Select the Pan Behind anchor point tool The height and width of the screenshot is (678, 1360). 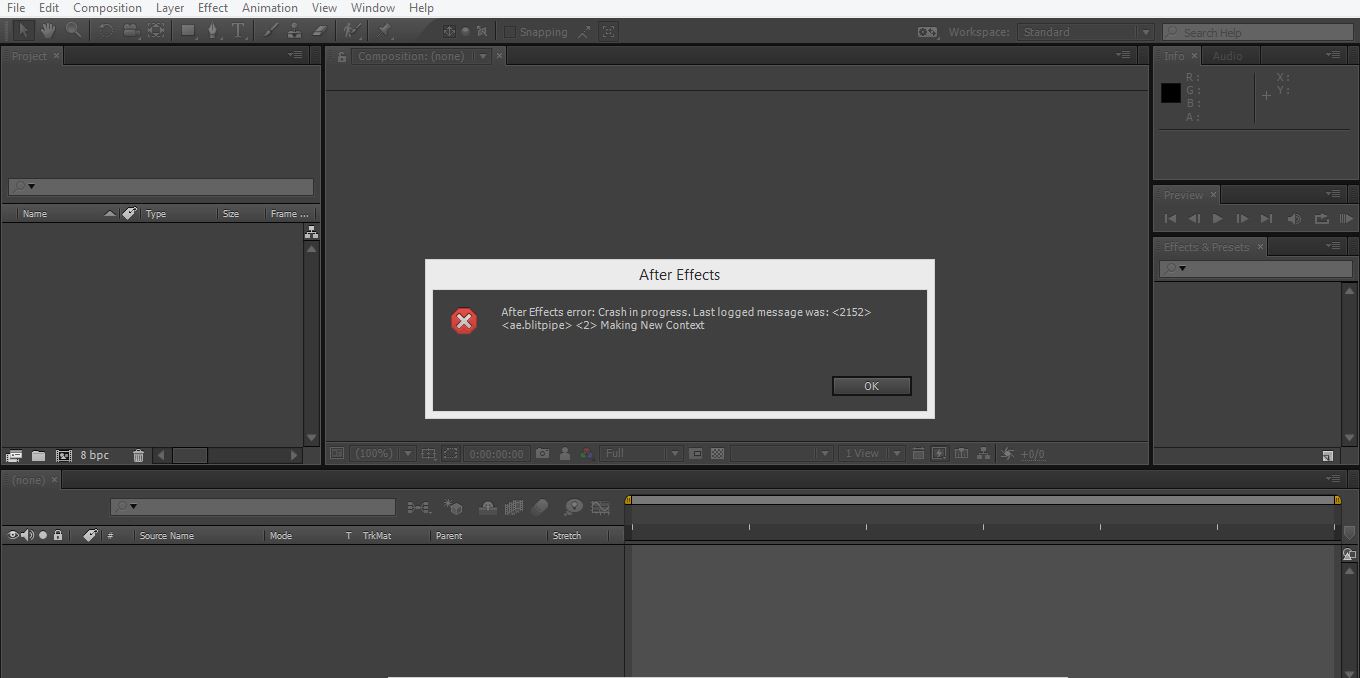(x=156, y=31)
